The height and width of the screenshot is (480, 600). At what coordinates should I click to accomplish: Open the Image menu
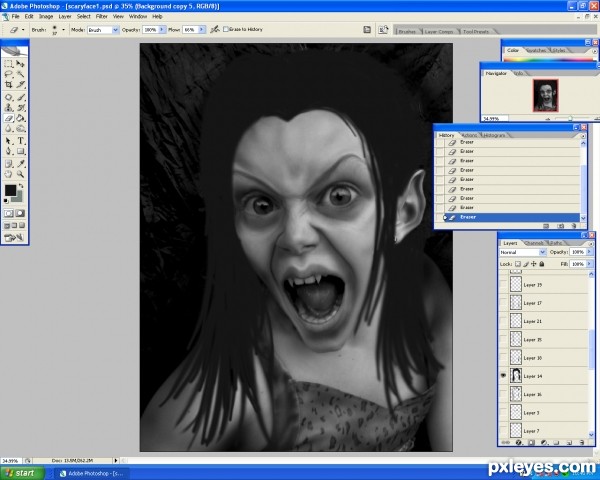coord(46,16)
